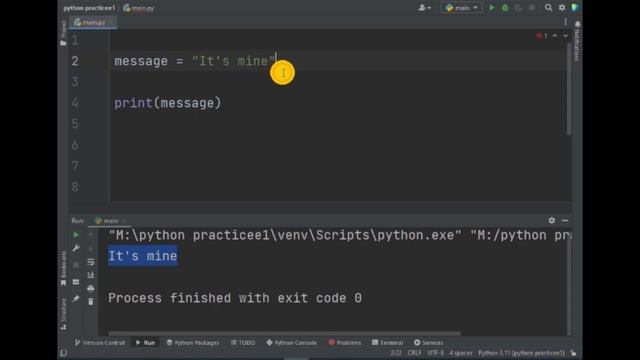Click the up arrow in Run console toolbar
This screenshot has width=640, height=360.
pos(91,235)
